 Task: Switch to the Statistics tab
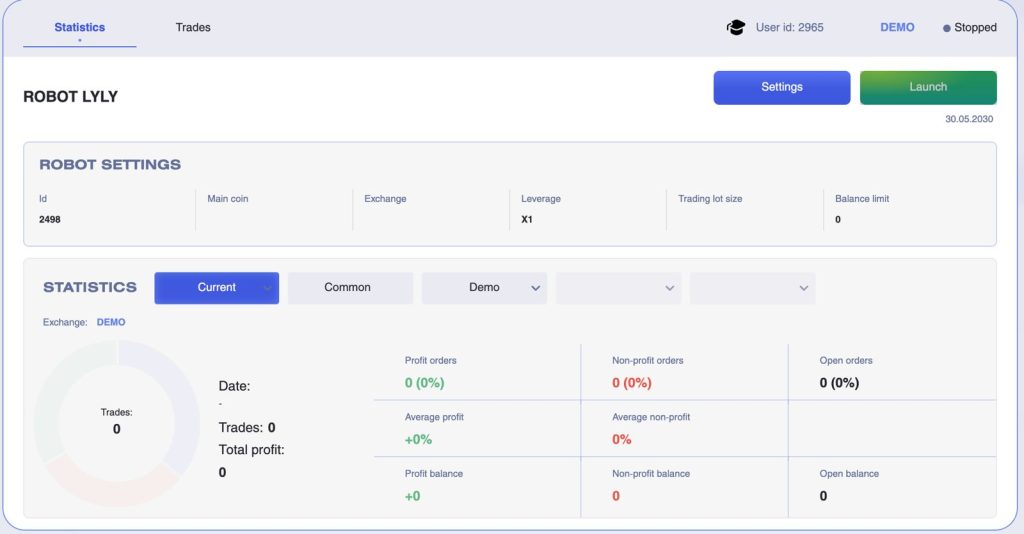click(x=79, y=27)
